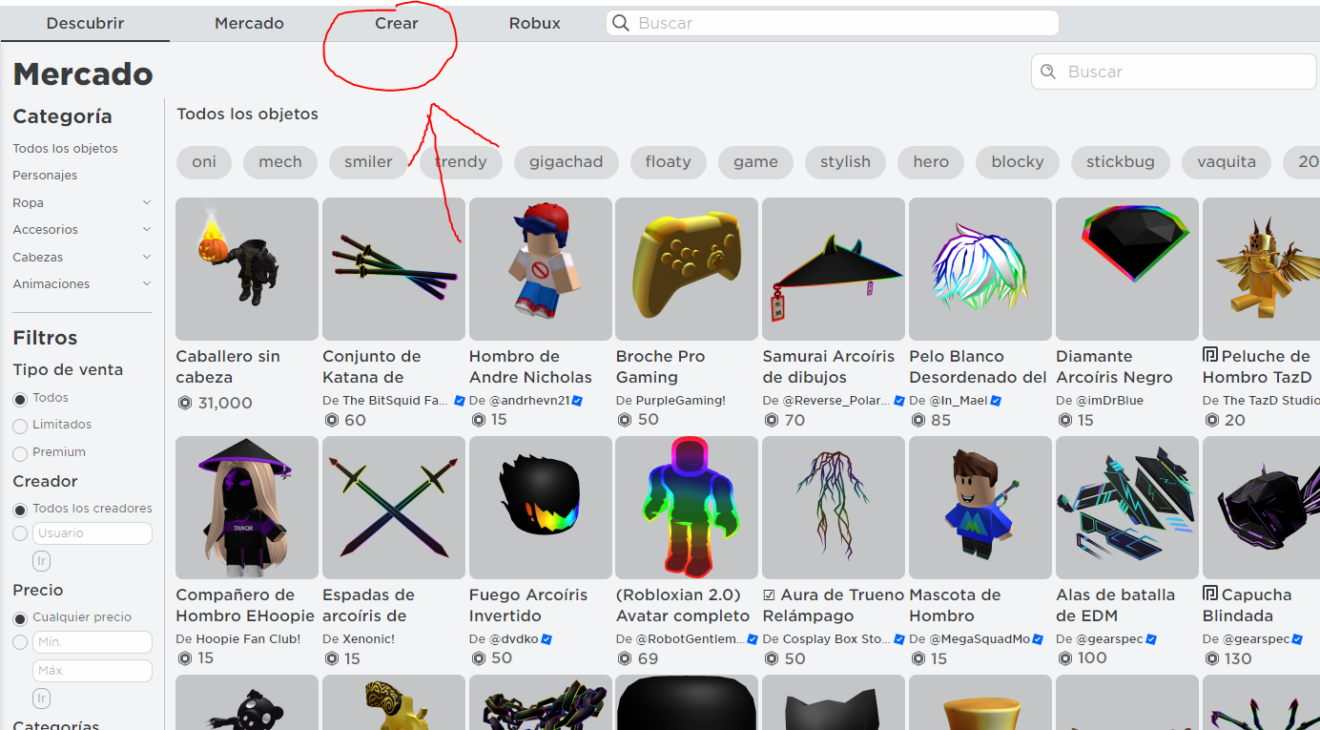Expand the Ropa category chevron

(x=147, y=203)
